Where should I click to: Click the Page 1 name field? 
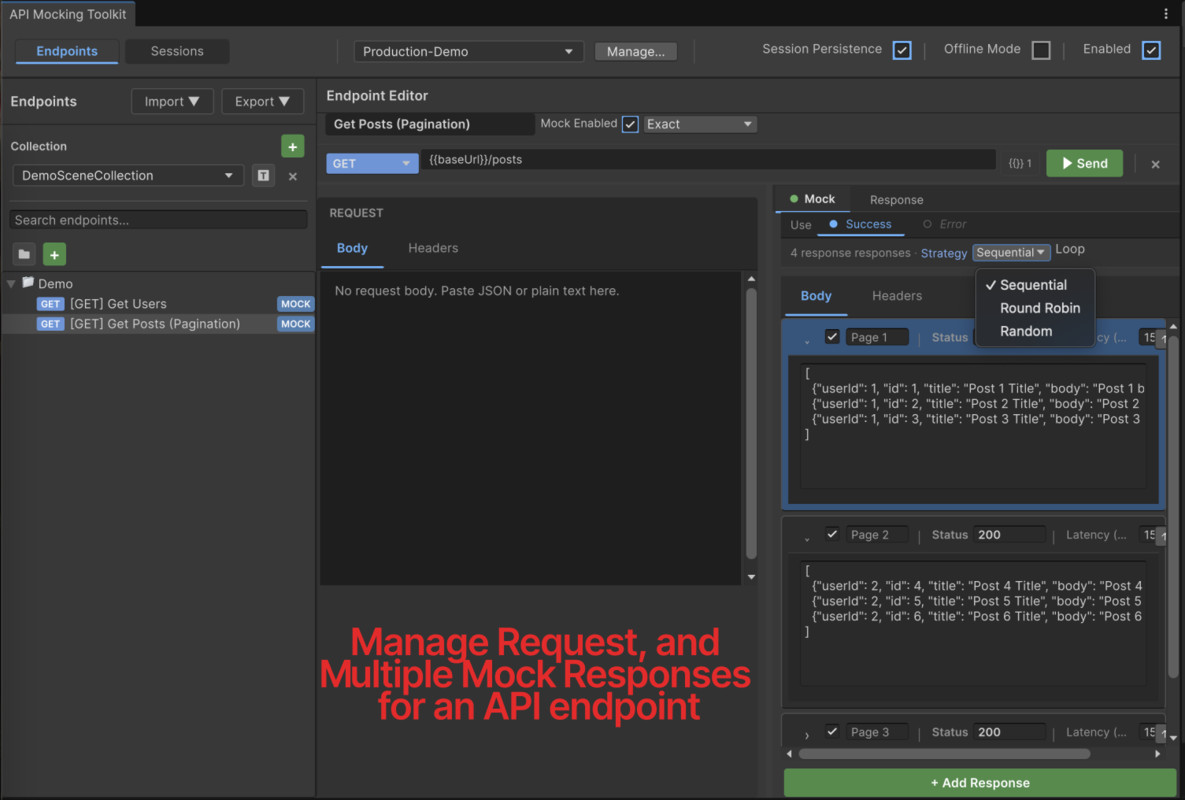point(877,337)
